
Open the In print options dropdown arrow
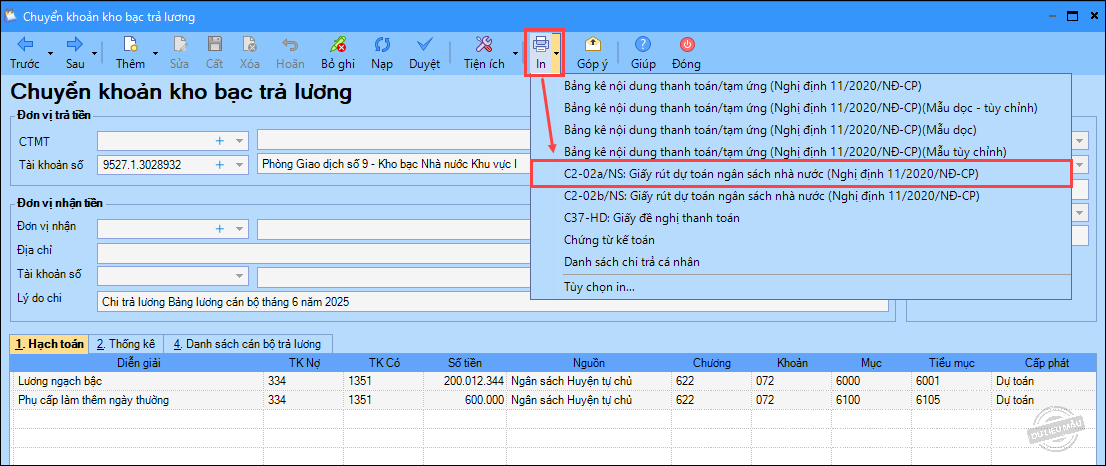[557, 54]
